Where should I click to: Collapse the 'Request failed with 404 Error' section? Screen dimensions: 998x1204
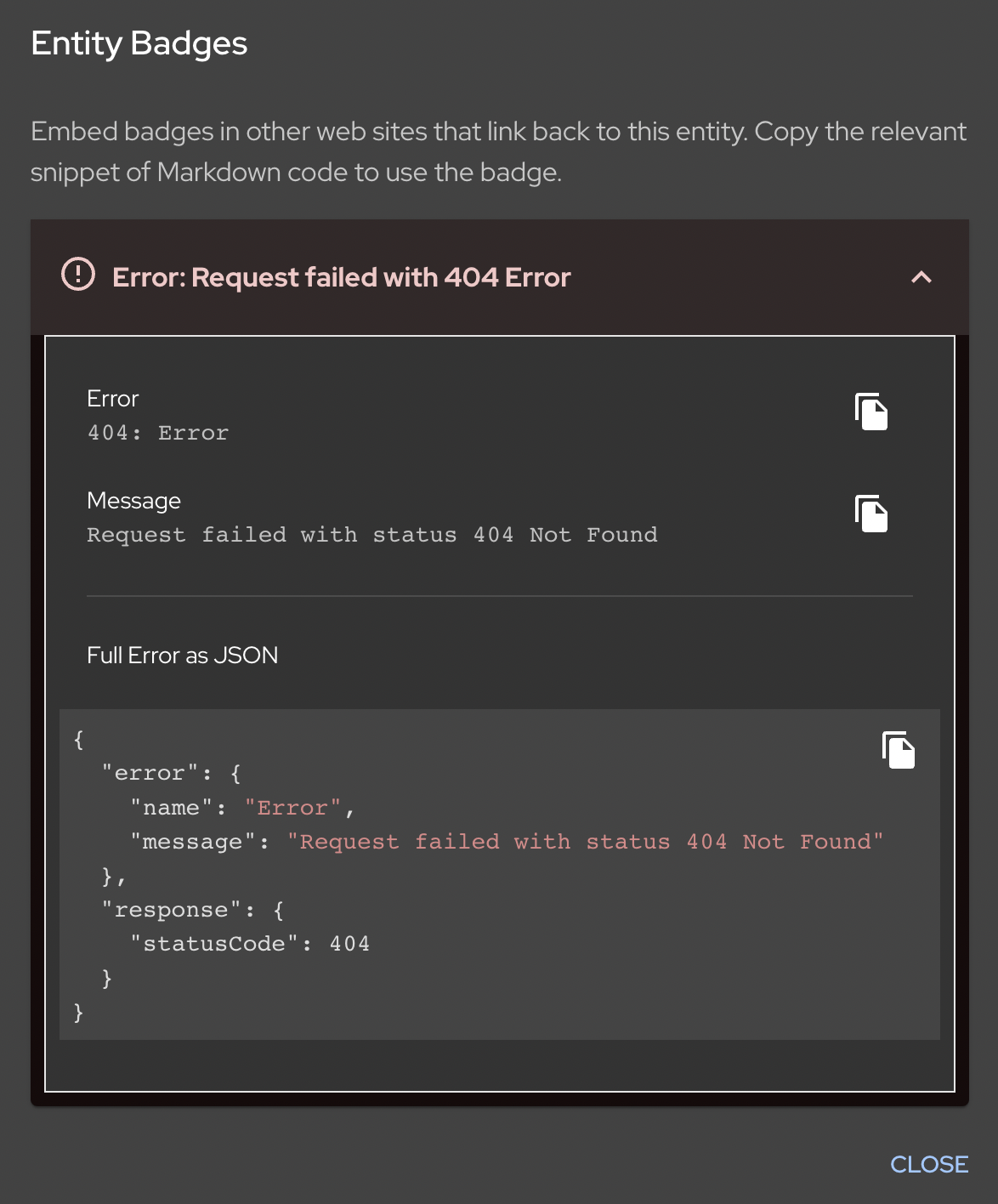point(921,276)
